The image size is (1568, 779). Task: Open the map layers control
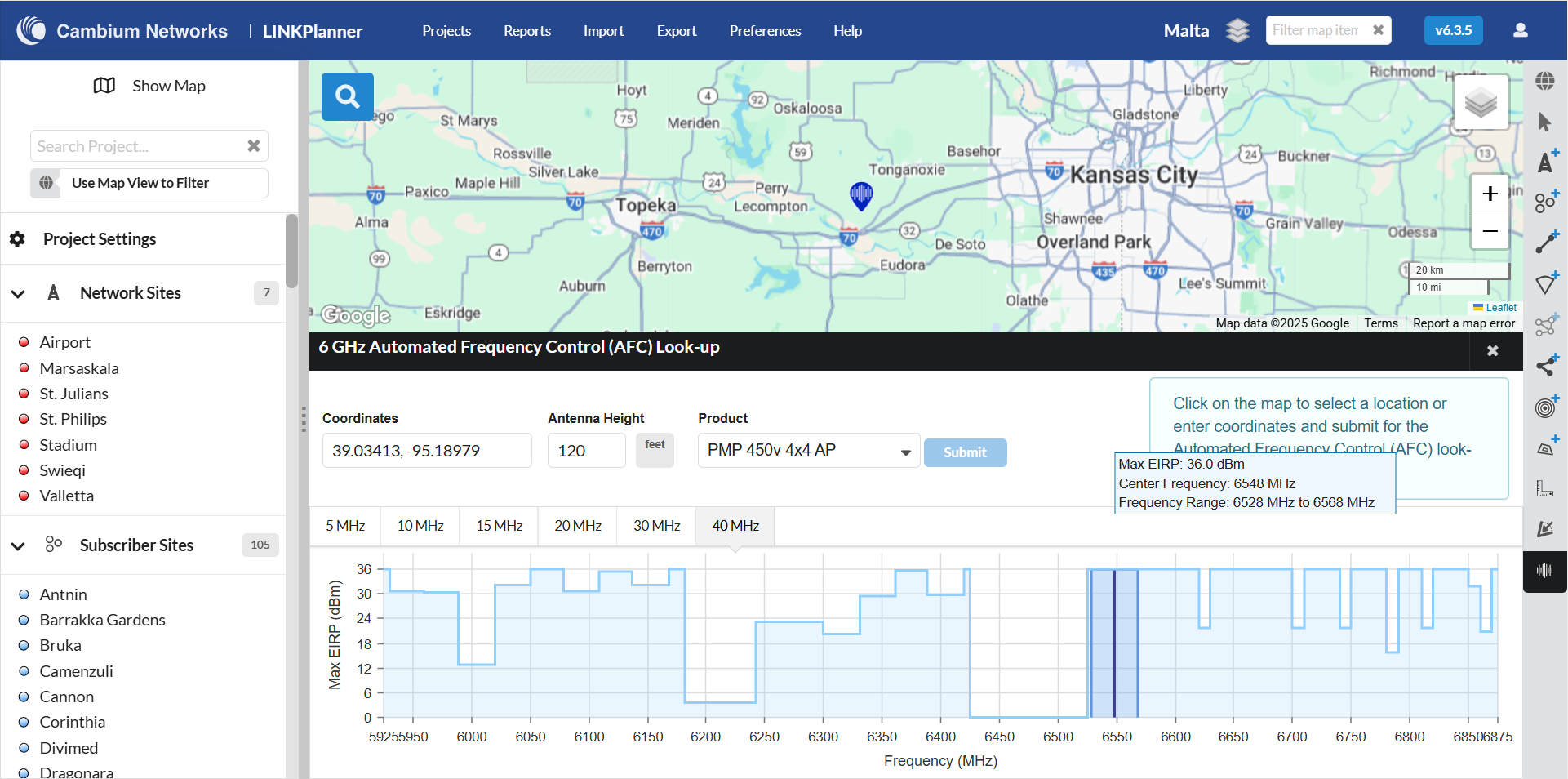pos(1480,103)
